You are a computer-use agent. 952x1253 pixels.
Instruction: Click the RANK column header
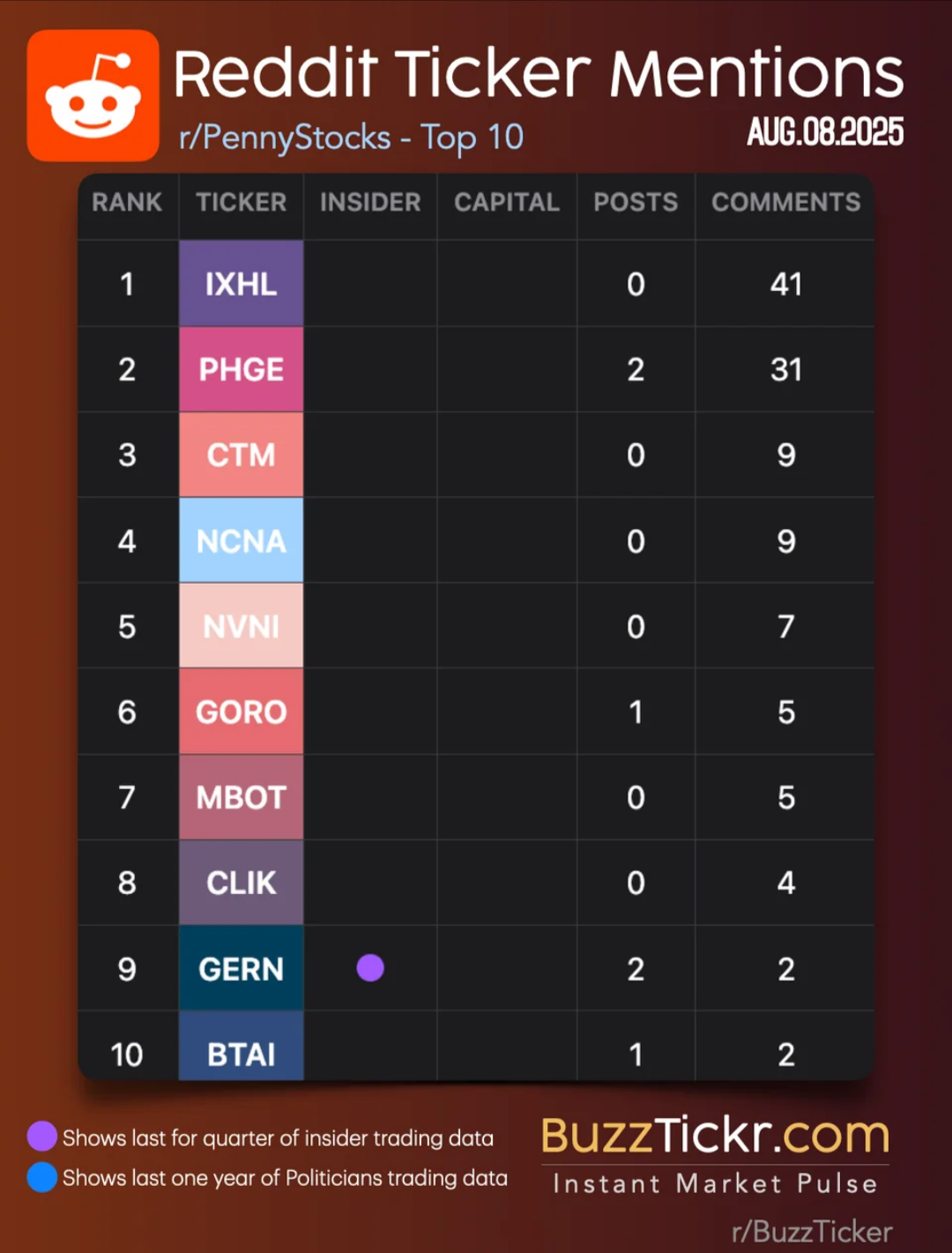[127, 203]
